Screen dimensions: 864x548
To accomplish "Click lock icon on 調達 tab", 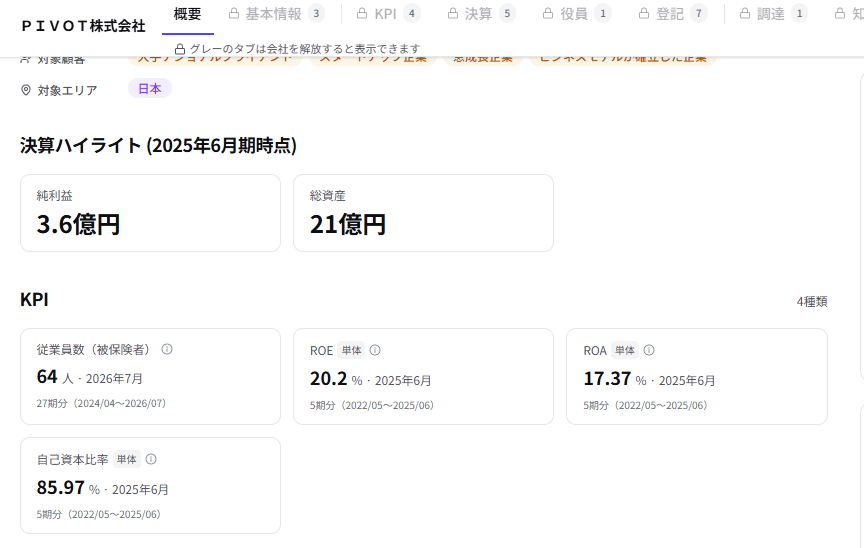I will pyautogui.click(x=745, y=13).
